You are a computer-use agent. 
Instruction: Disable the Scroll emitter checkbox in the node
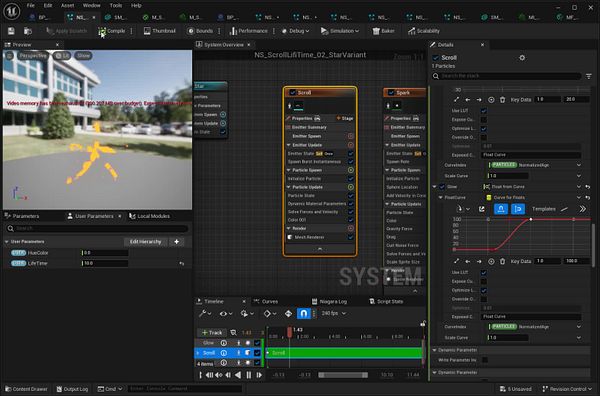click(293, 93)
